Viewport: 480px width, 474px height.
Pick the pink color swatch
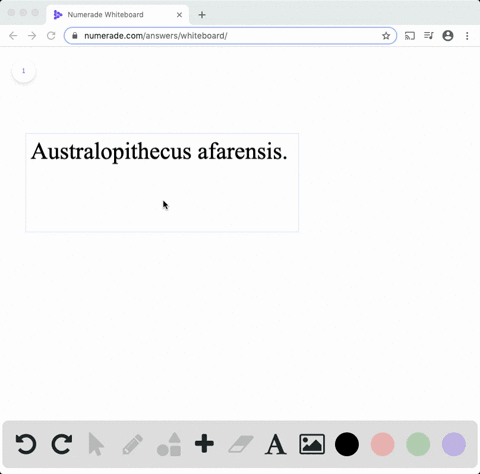click(x=383, y=444)
